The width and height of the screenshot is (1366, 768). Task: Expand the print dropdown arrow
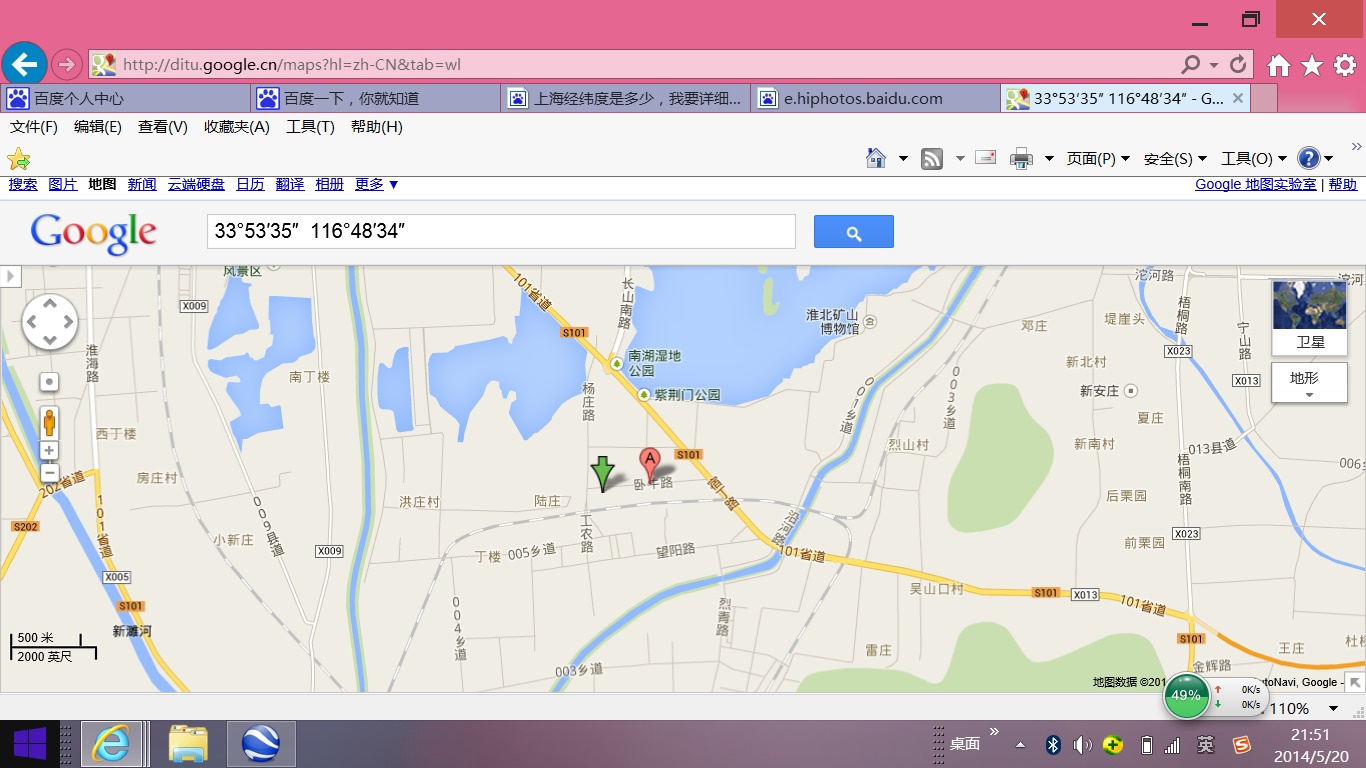pyautogui.click(x=1048, y=158)
